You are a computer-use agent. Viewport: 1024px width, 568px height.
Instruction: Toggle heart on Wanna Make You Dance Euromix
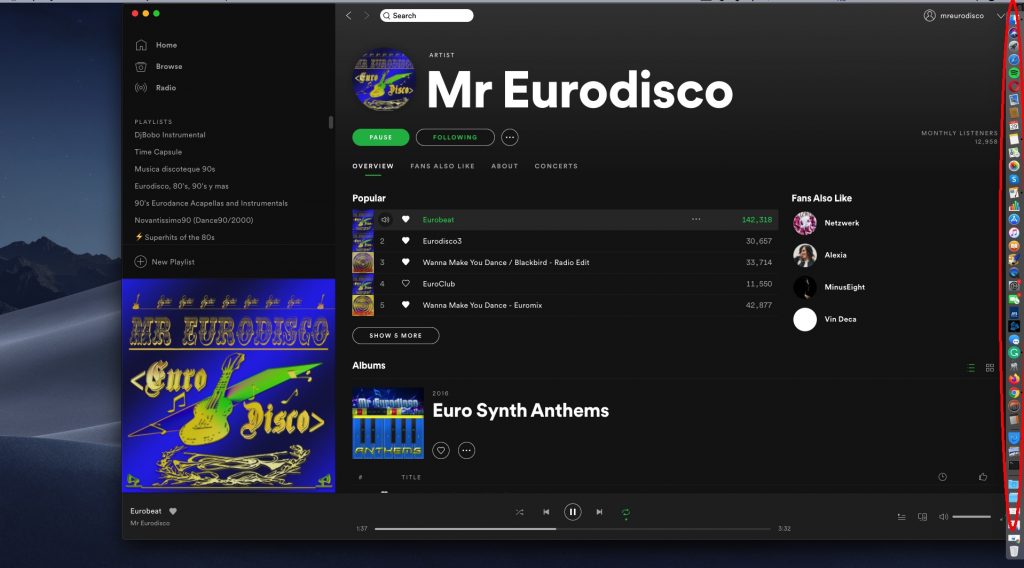coord(406,305)
